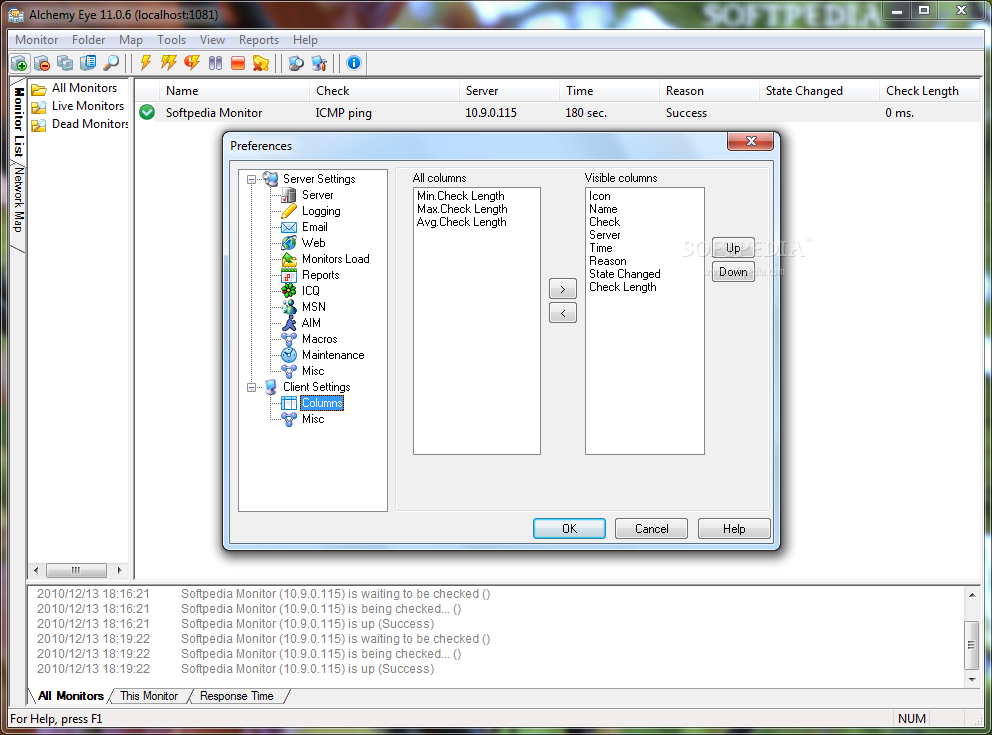Click Cancel in Preferences dialog
Image resolution: width=992 pixels, height=735 pixels.
tap(652, 529)
